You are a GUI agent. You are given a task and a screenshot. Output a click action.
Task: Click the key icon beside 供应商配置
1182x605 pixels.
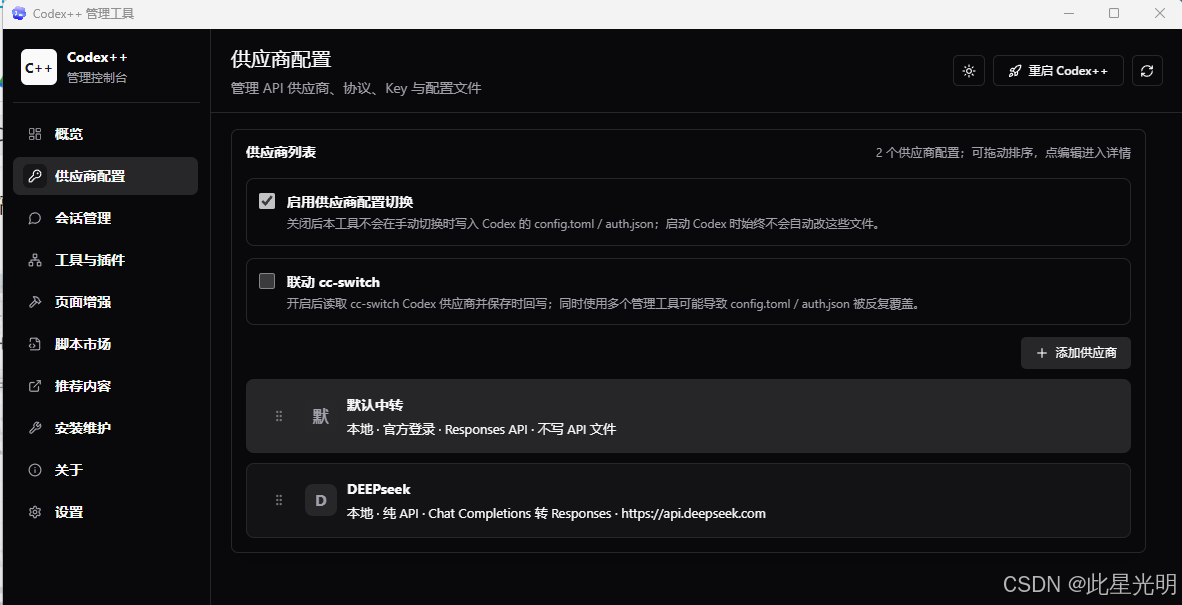[35, 176]
